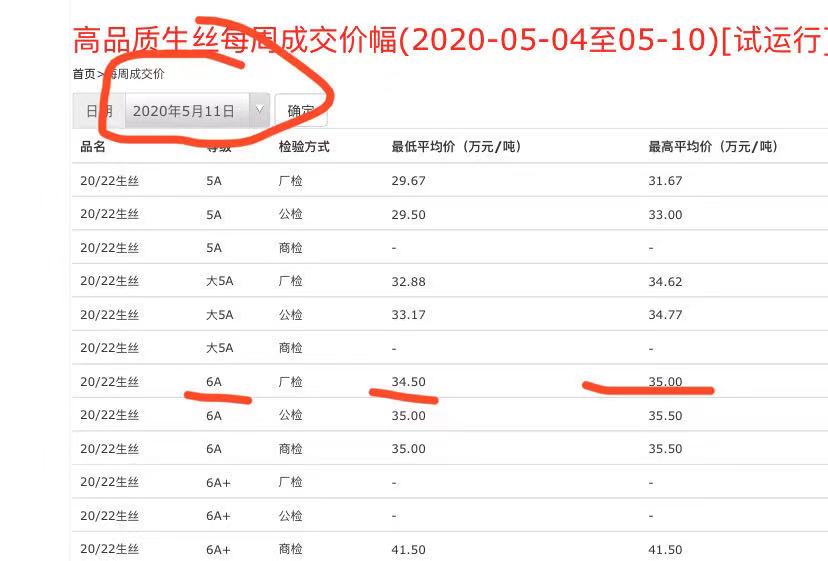Sort by 最低平均价 column header

pos(455,147)
